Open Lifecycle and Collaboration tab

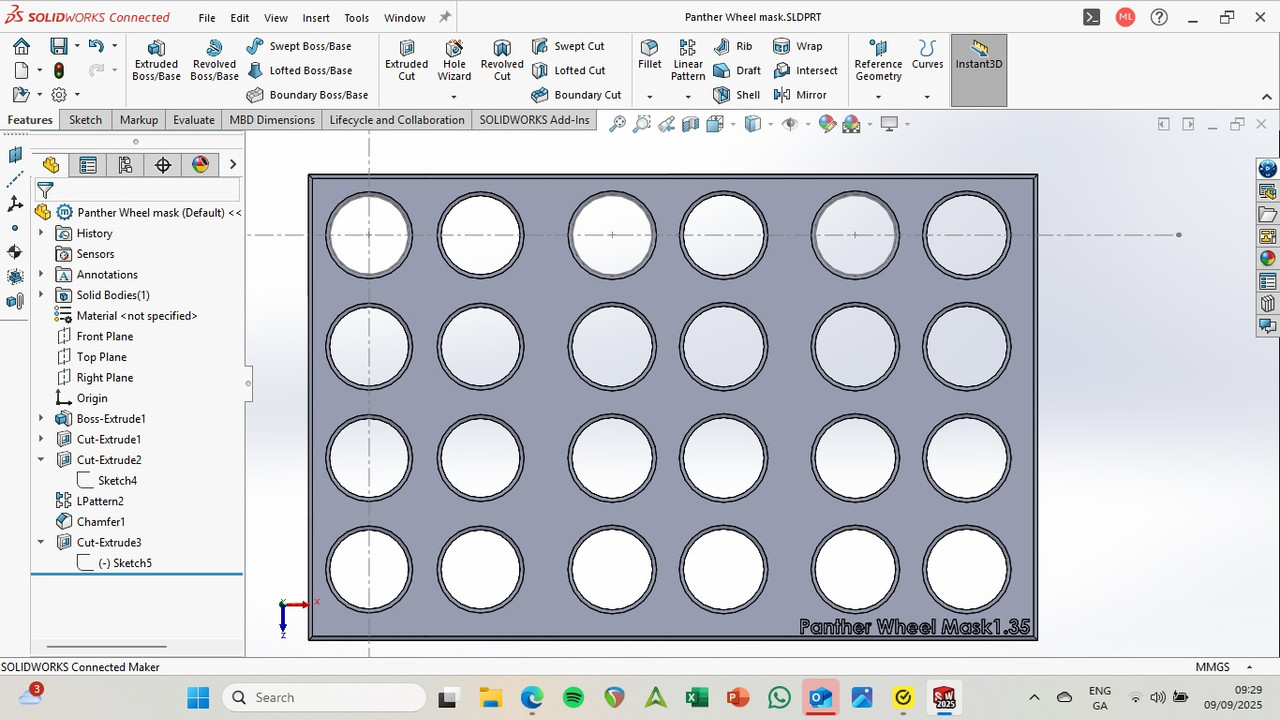pyautogui.click(x=397, y=120)
